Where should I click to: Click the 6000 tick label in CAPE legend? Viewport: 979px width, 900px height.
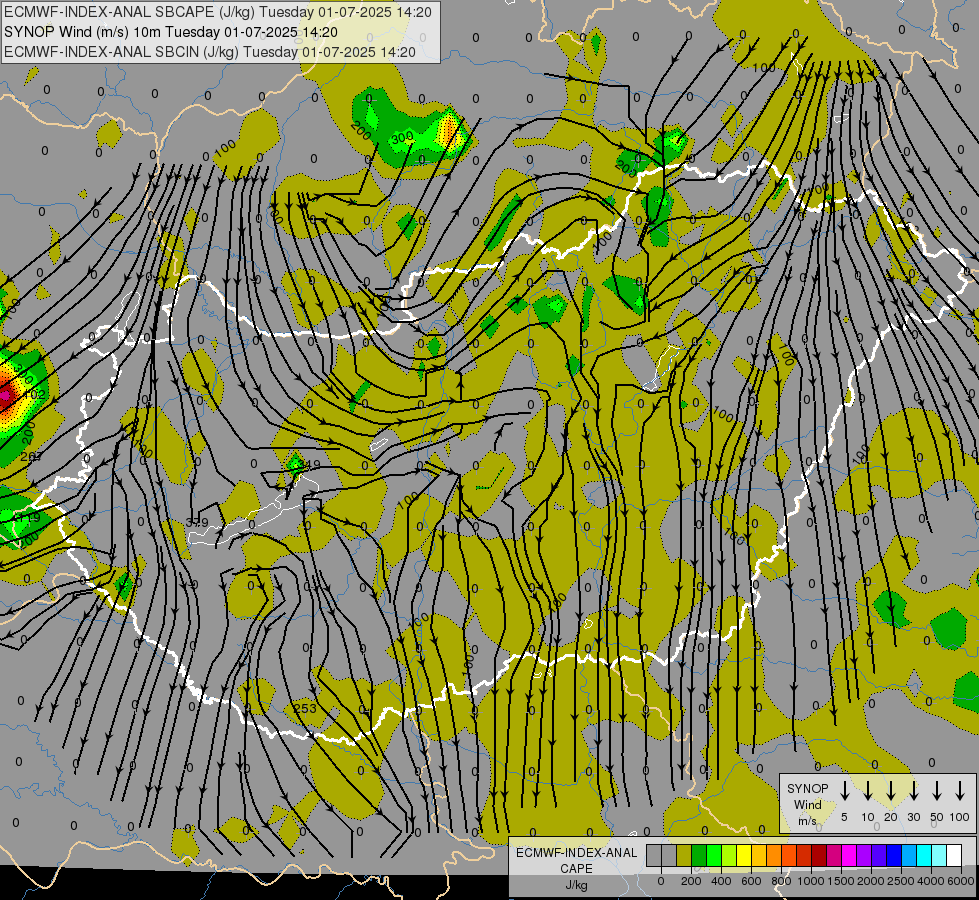961,881
